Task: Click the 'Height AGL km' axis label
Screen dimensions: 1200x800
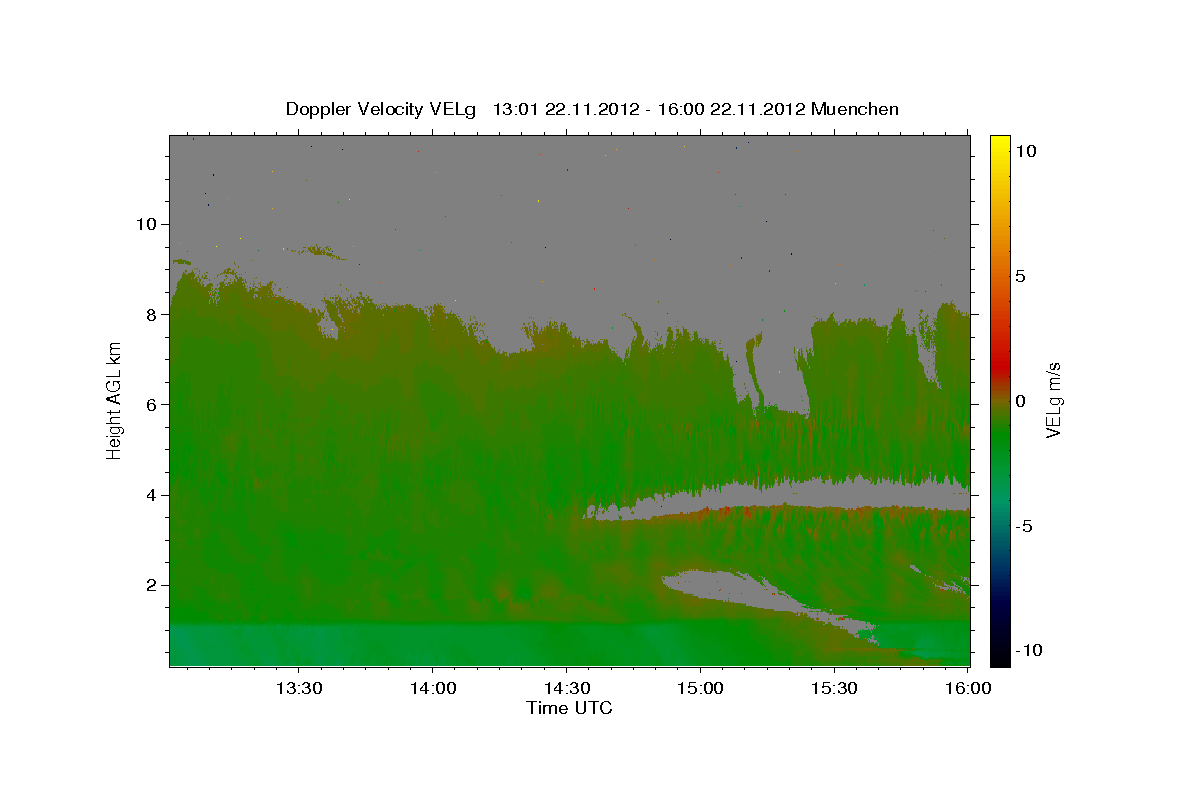Action: click(114, 400)
